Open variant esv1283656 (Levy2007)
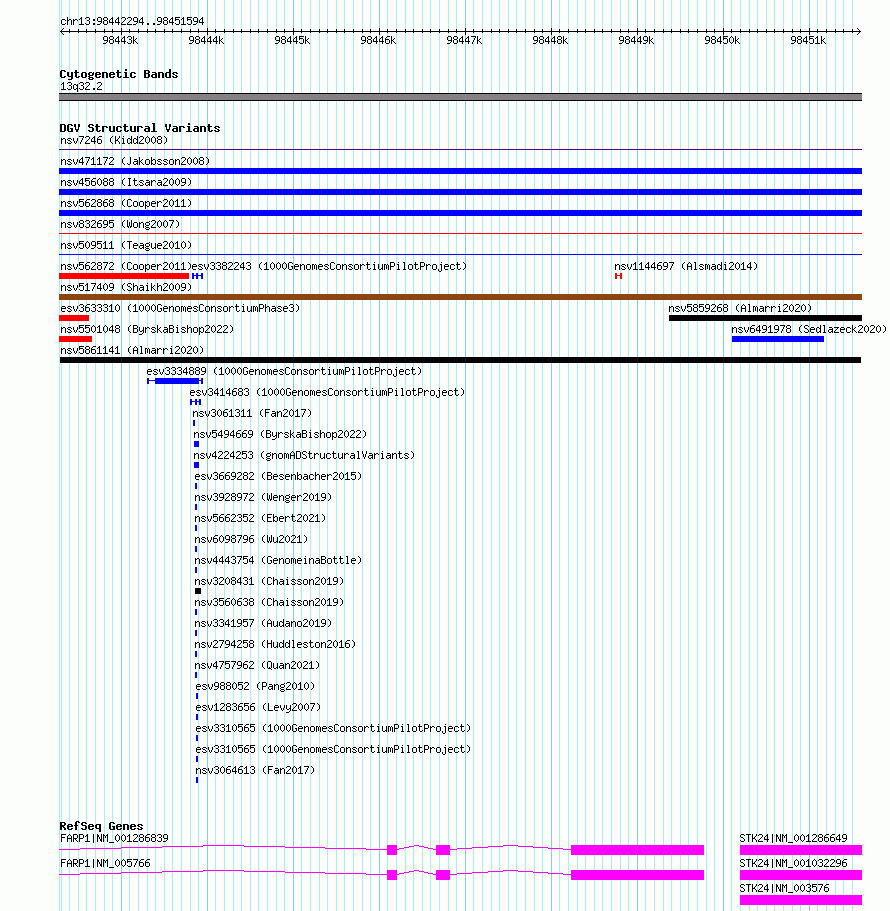 pos(258,707)
